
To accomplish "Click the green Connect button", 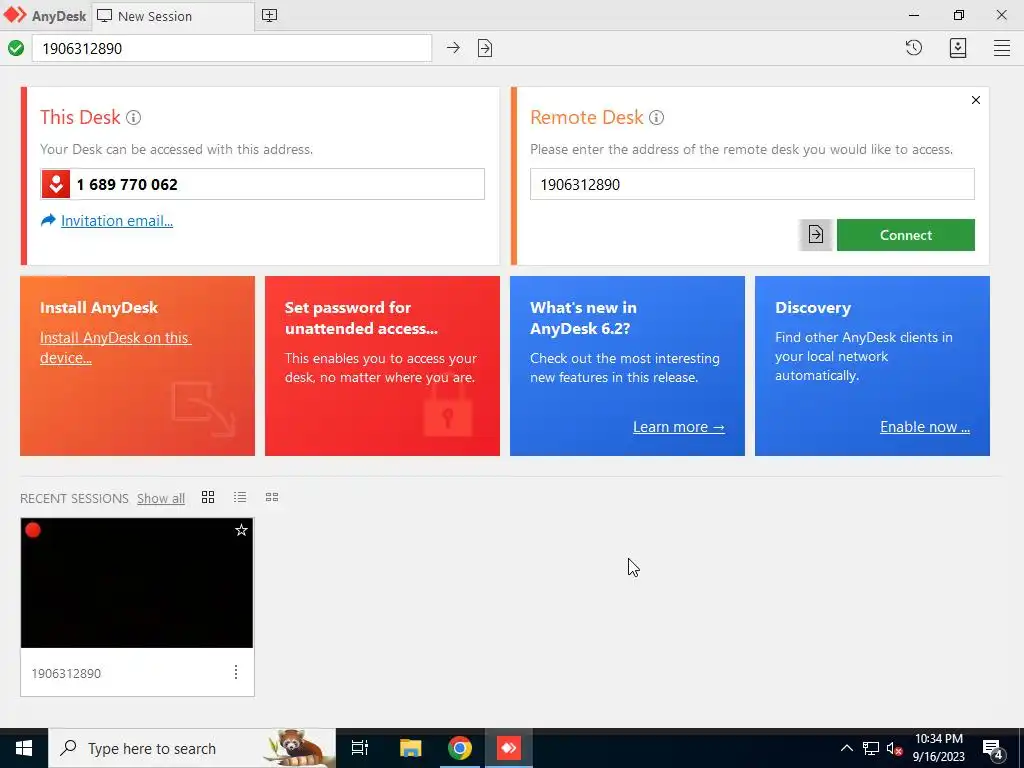I will pos(905,235).
